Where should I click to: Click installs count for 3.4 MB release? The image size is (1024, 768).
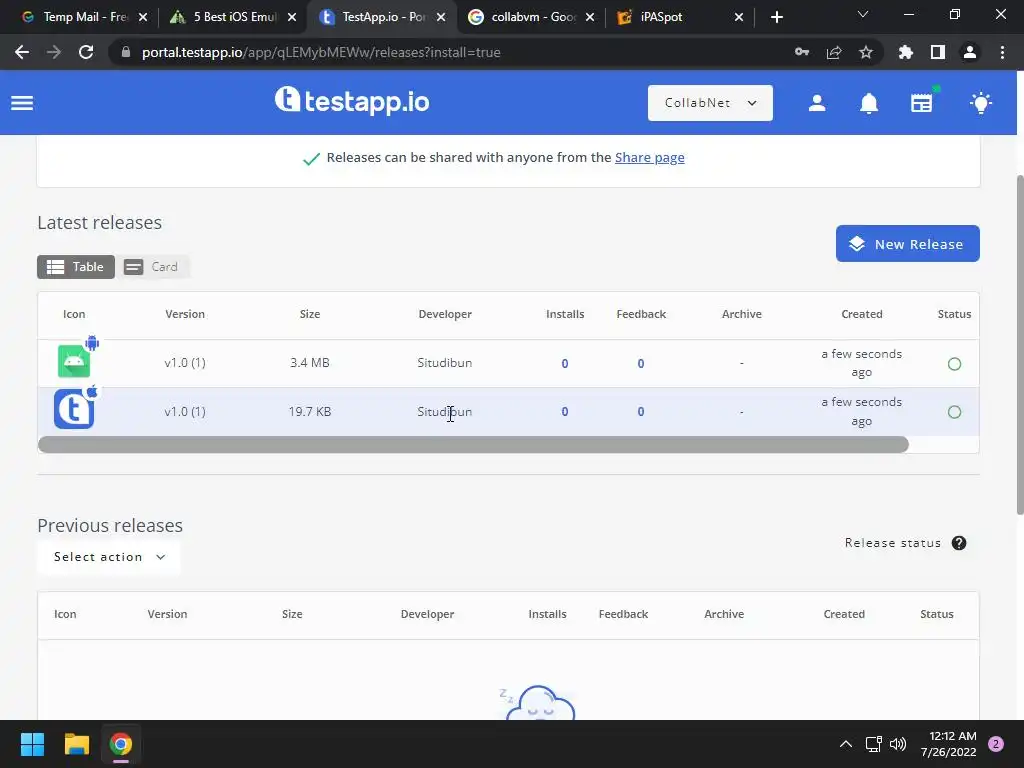coord(565,364)
